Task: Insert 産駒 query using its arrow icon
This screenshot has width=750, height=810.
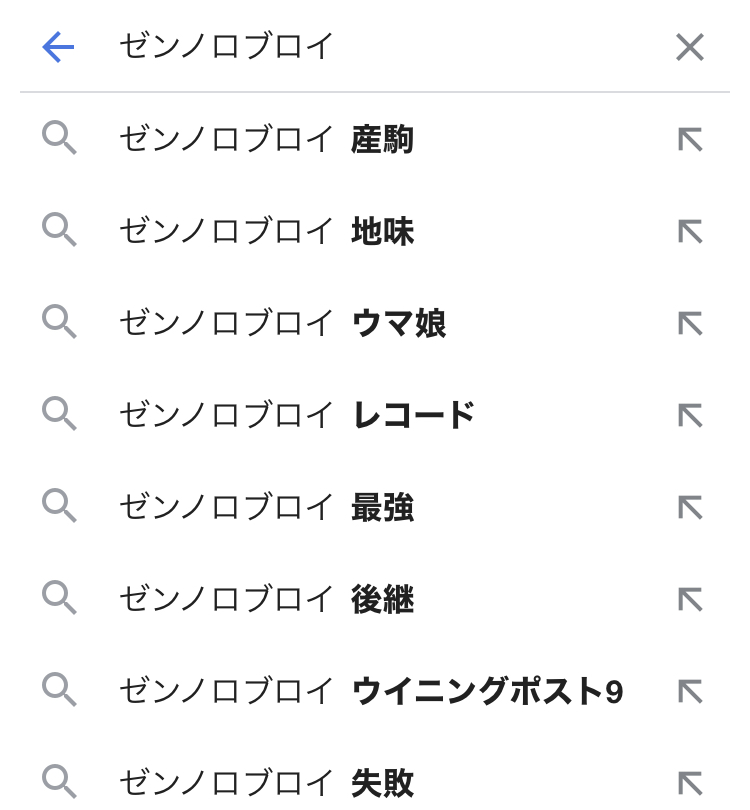Action: point(690,140)
